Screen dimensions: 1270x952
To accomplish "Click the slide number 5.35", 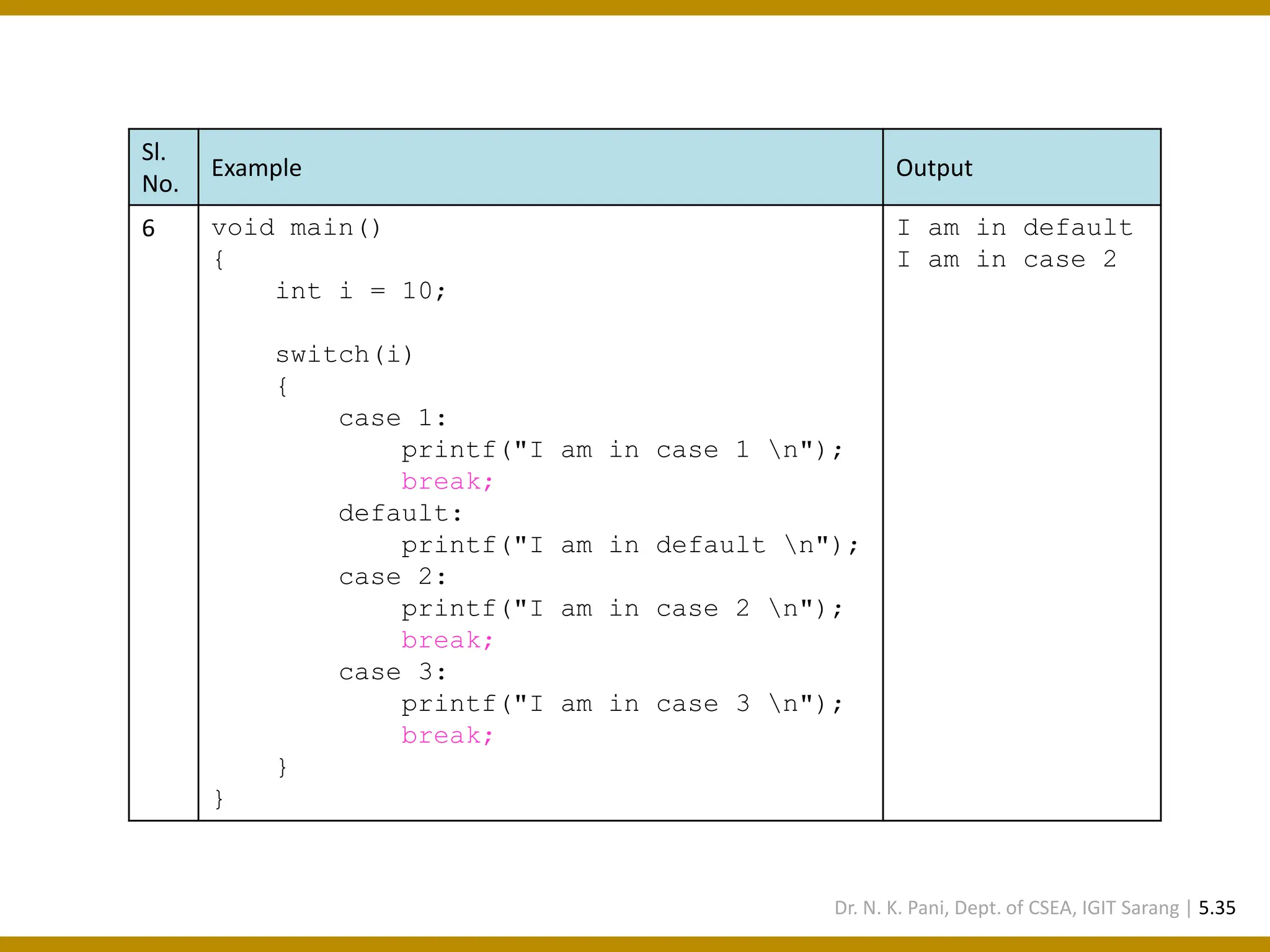I will [1217, 908].
